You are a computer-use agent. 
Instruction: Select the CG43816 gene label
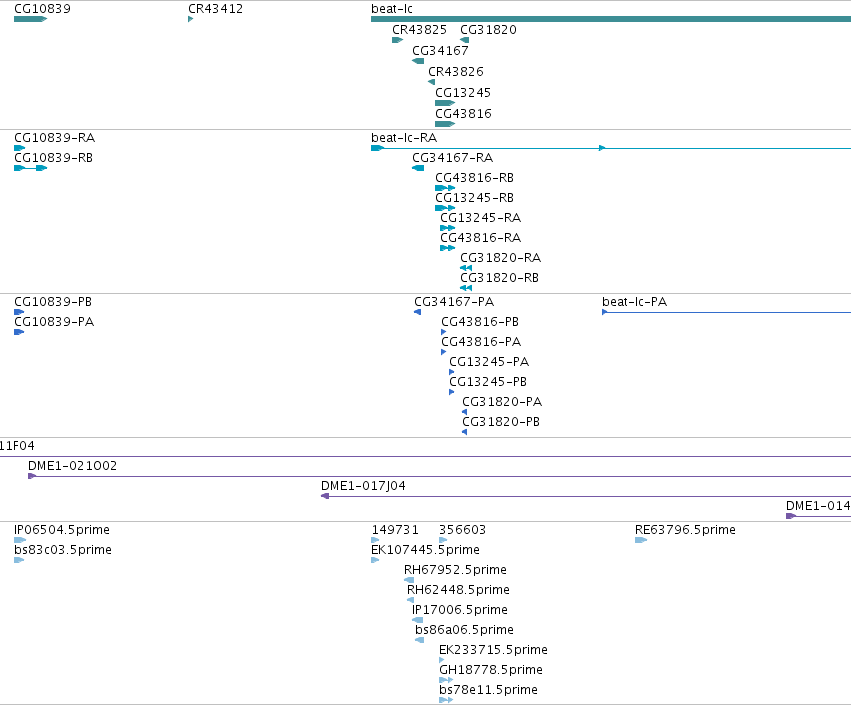pyautogui.click(x=463, y=114)
